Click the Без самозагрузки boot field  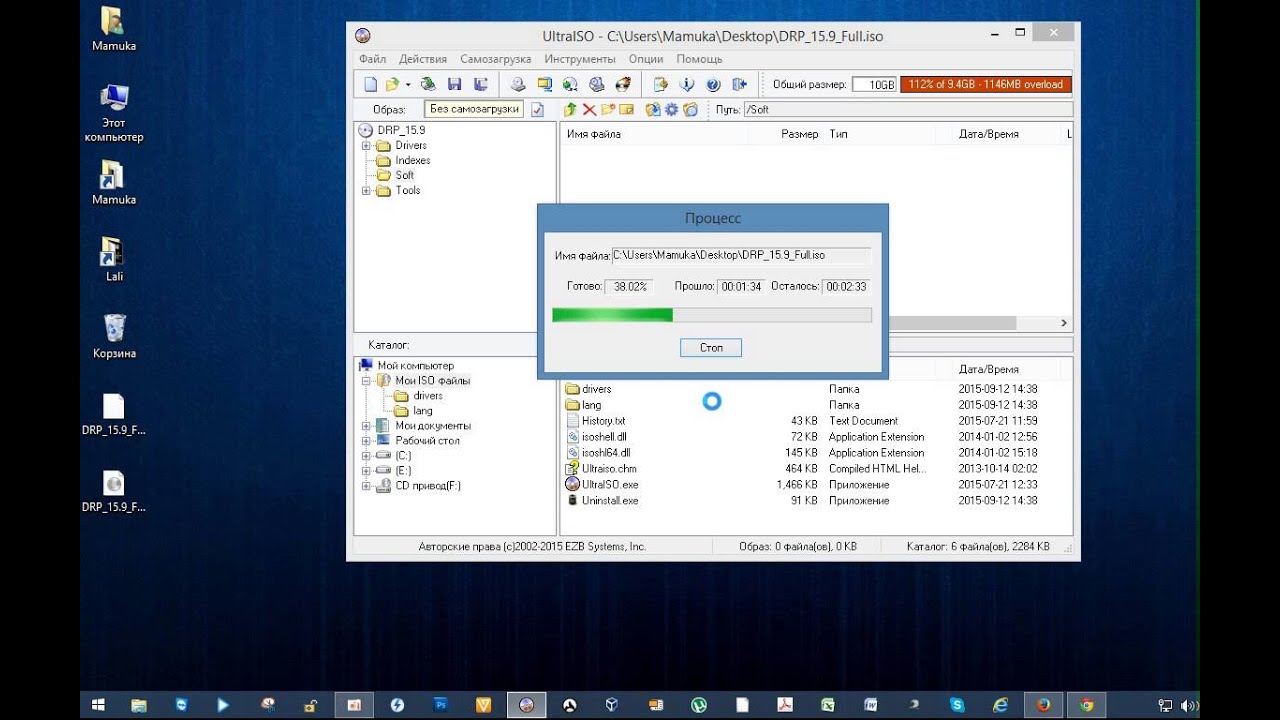[474, 109]
